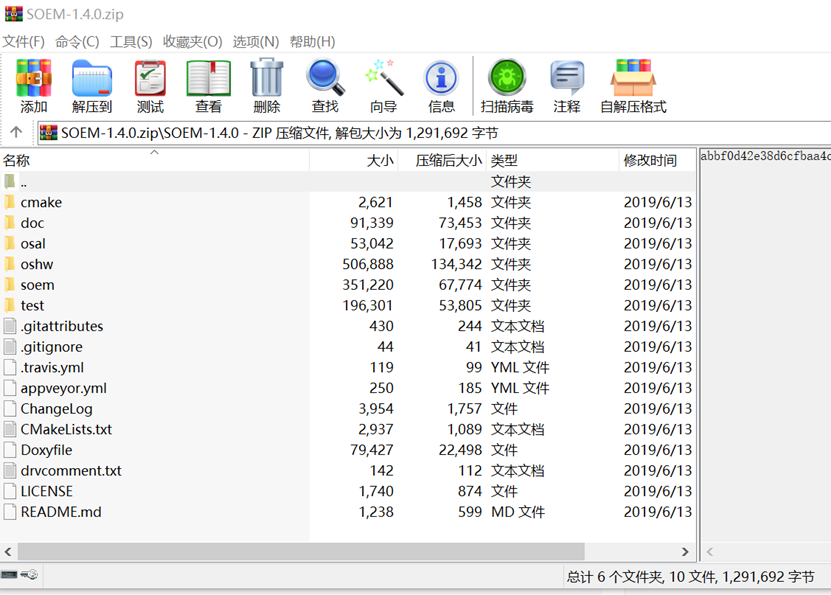Click the 文本文档 type for CMakeLists.txt
831x595 pixels.
(518, 429)
